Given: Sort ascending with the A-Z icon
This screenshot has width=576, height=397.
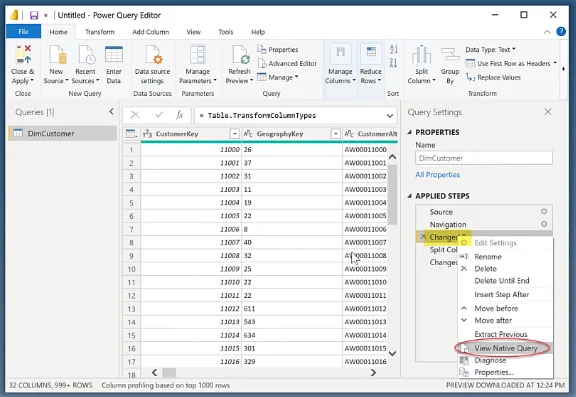Looking at the screenshot, I should (x=393, y=49).
